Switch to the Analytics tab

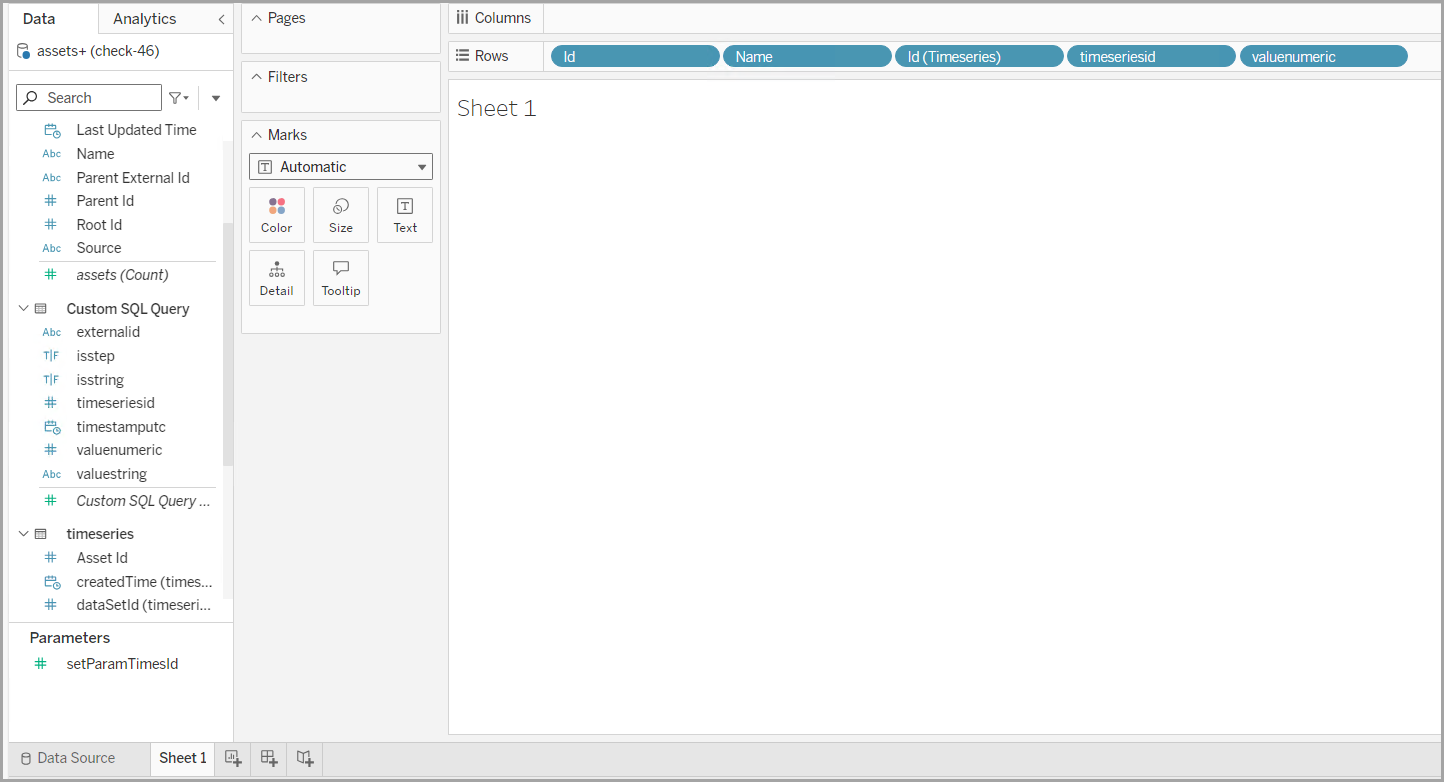coord(144,19)
